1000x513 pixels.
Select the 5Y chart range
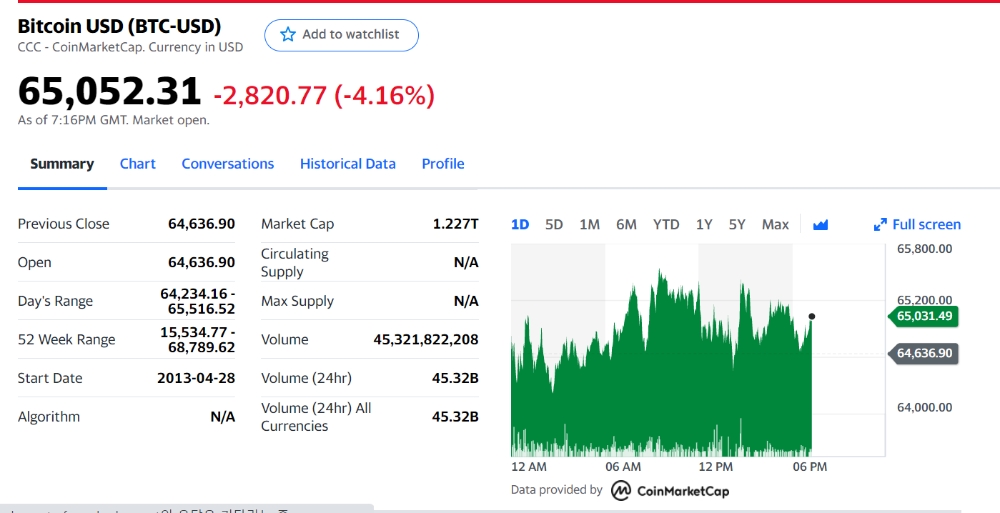[x=737, y=225]
